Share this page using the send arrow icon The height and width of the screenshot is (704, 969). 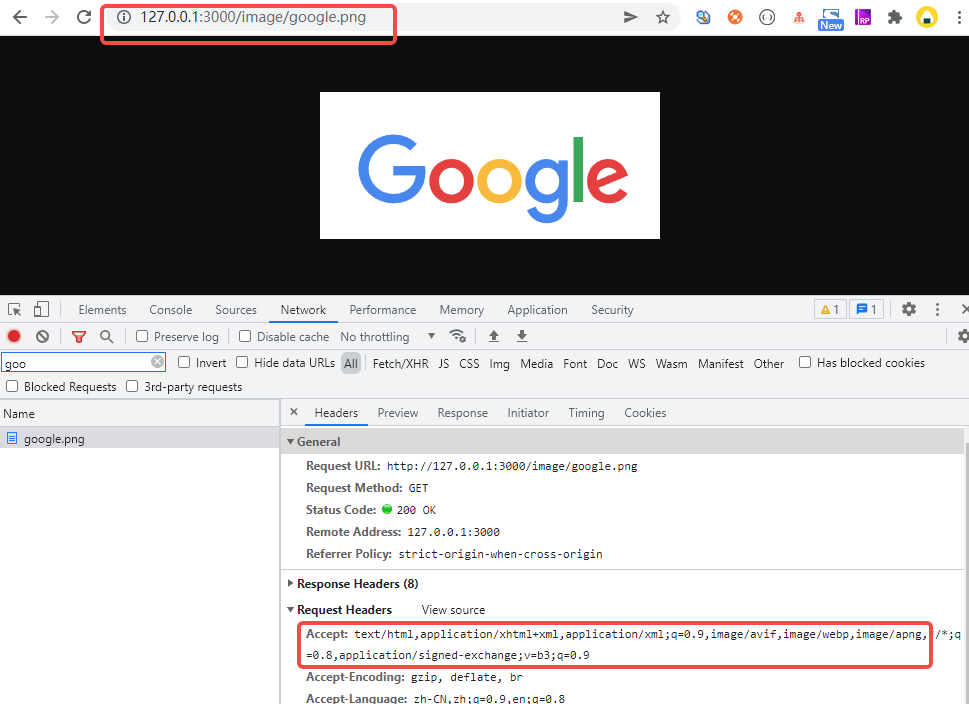[x=630, y=17]
